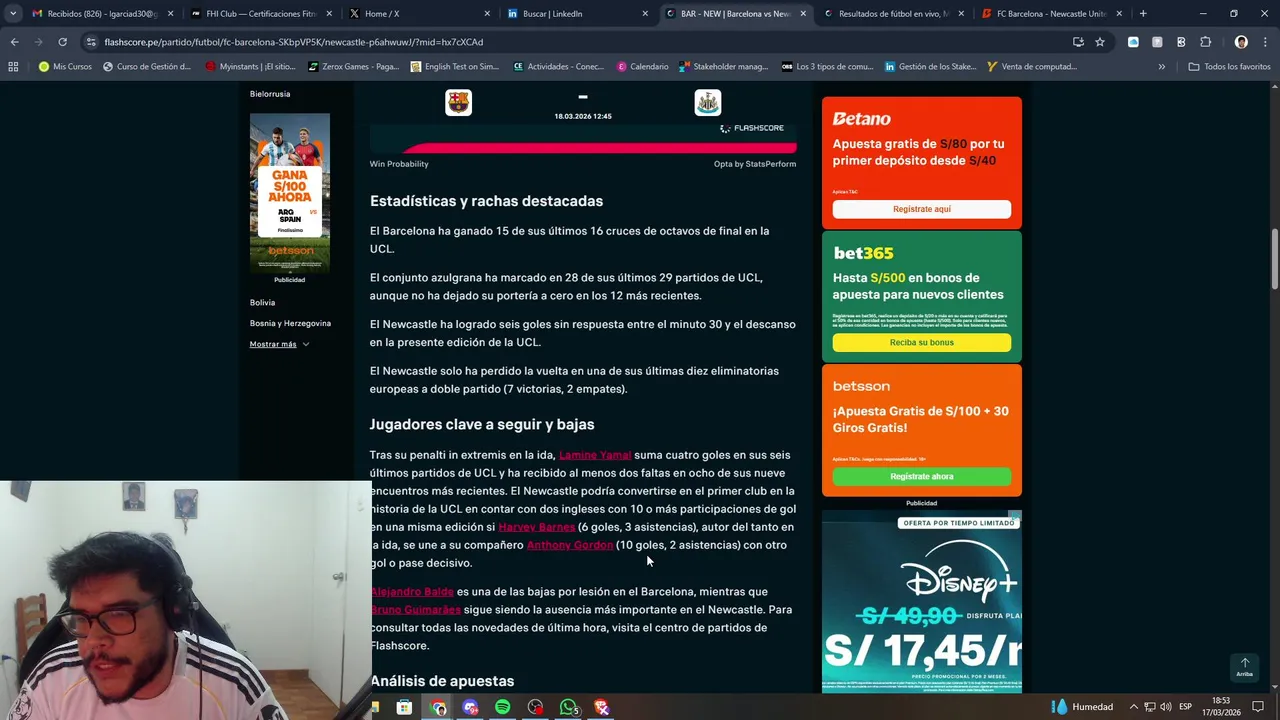The image size is (1280, 720).
Task: Click bet365 Reciba su bonus button
Action: click(x=922, y=342)
